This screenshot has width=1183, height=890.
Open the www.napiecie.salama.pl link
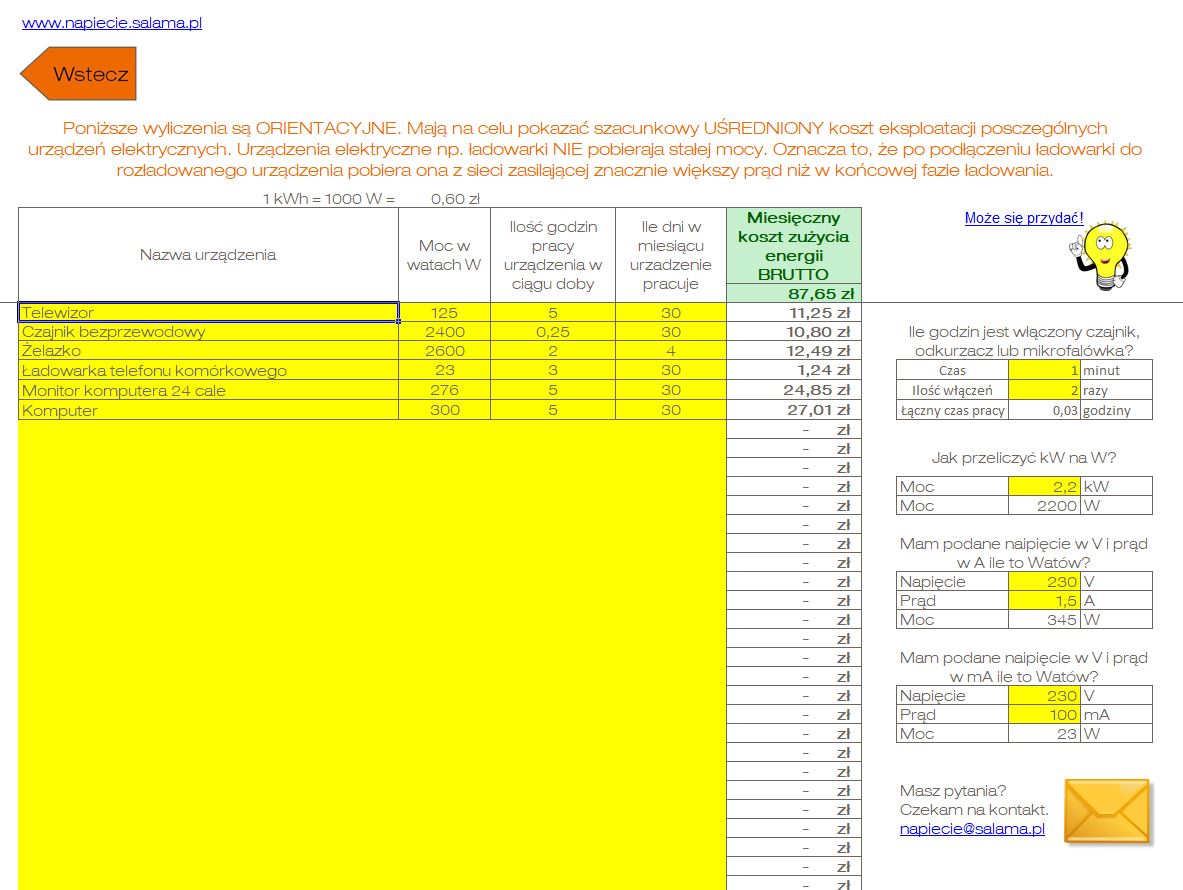pos(112,23)
